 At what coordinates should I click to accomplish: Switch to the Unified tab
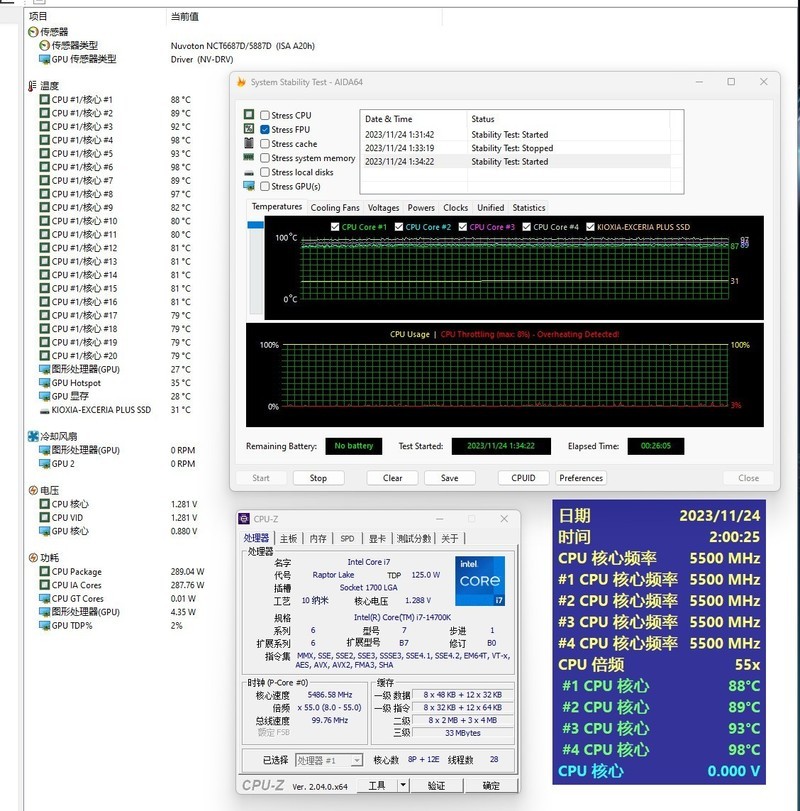click(x=490, y=207)
